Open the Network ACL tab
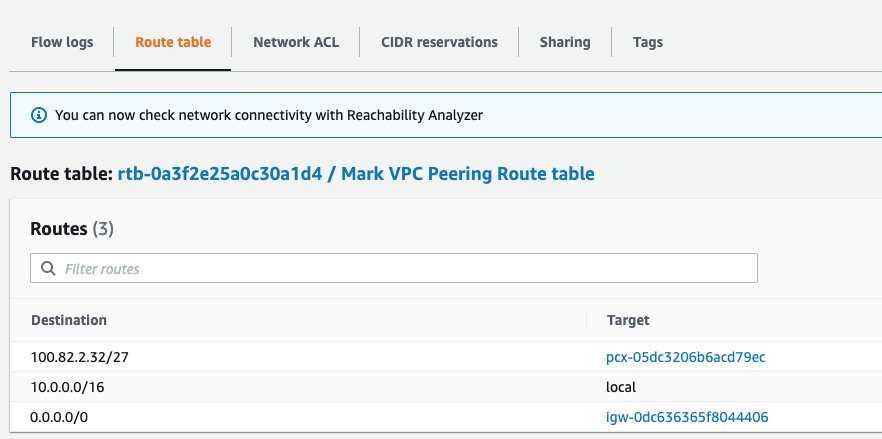The width and height of the screenshot is (882, 439). coord(296,42)
